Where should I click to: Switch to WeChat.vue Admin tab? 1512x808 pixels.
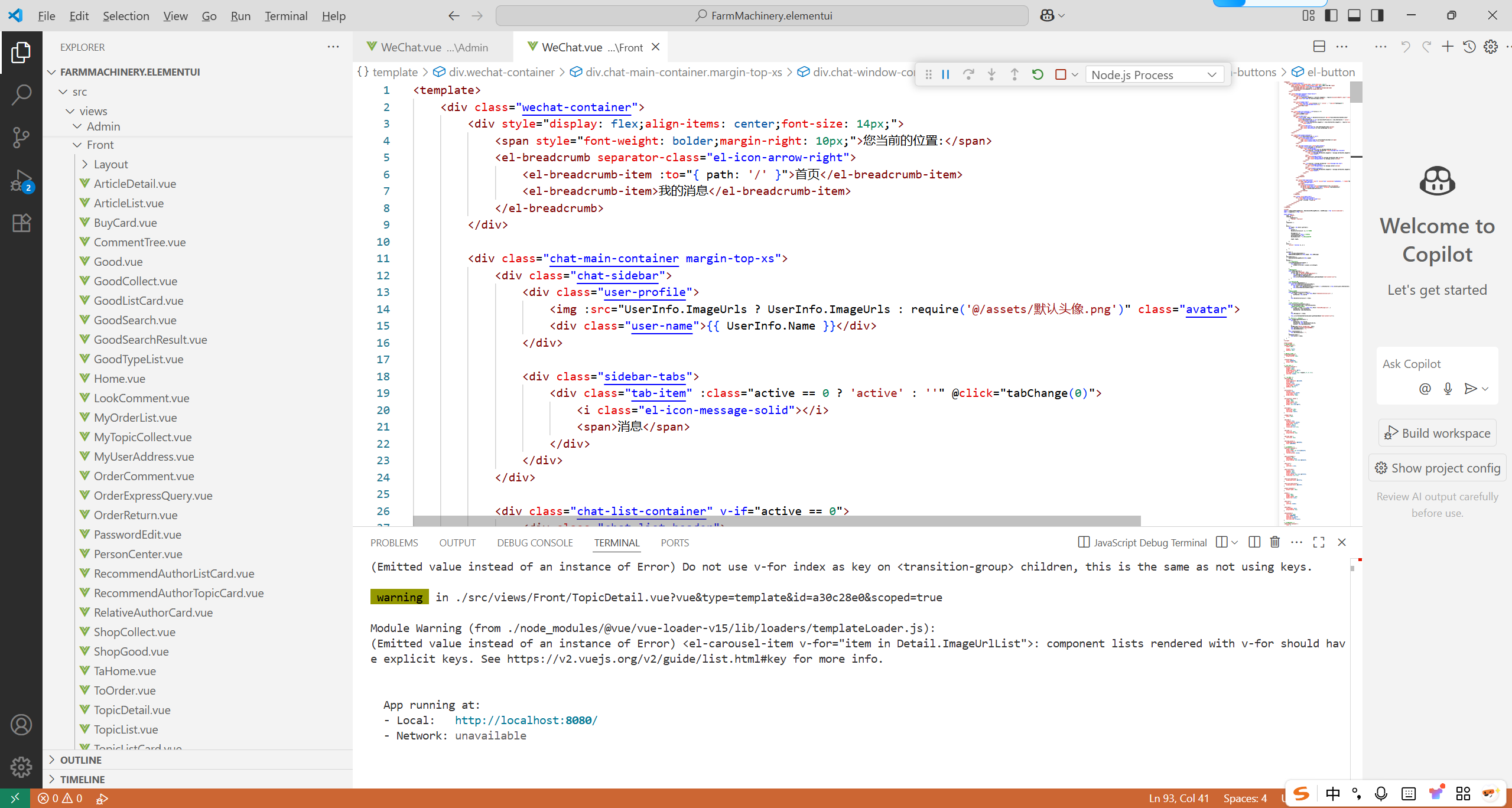(x=433, y=47)
